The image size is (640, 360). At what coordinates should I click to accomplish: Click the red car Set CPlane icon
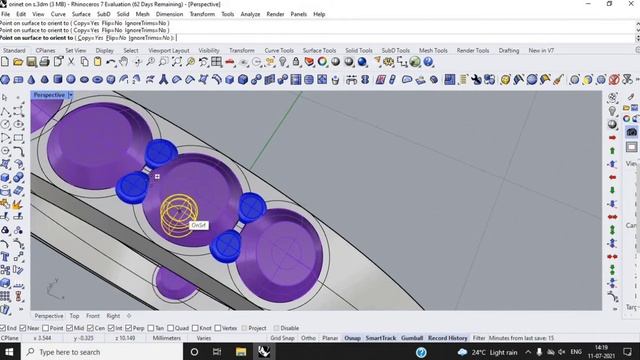[230, 62]
